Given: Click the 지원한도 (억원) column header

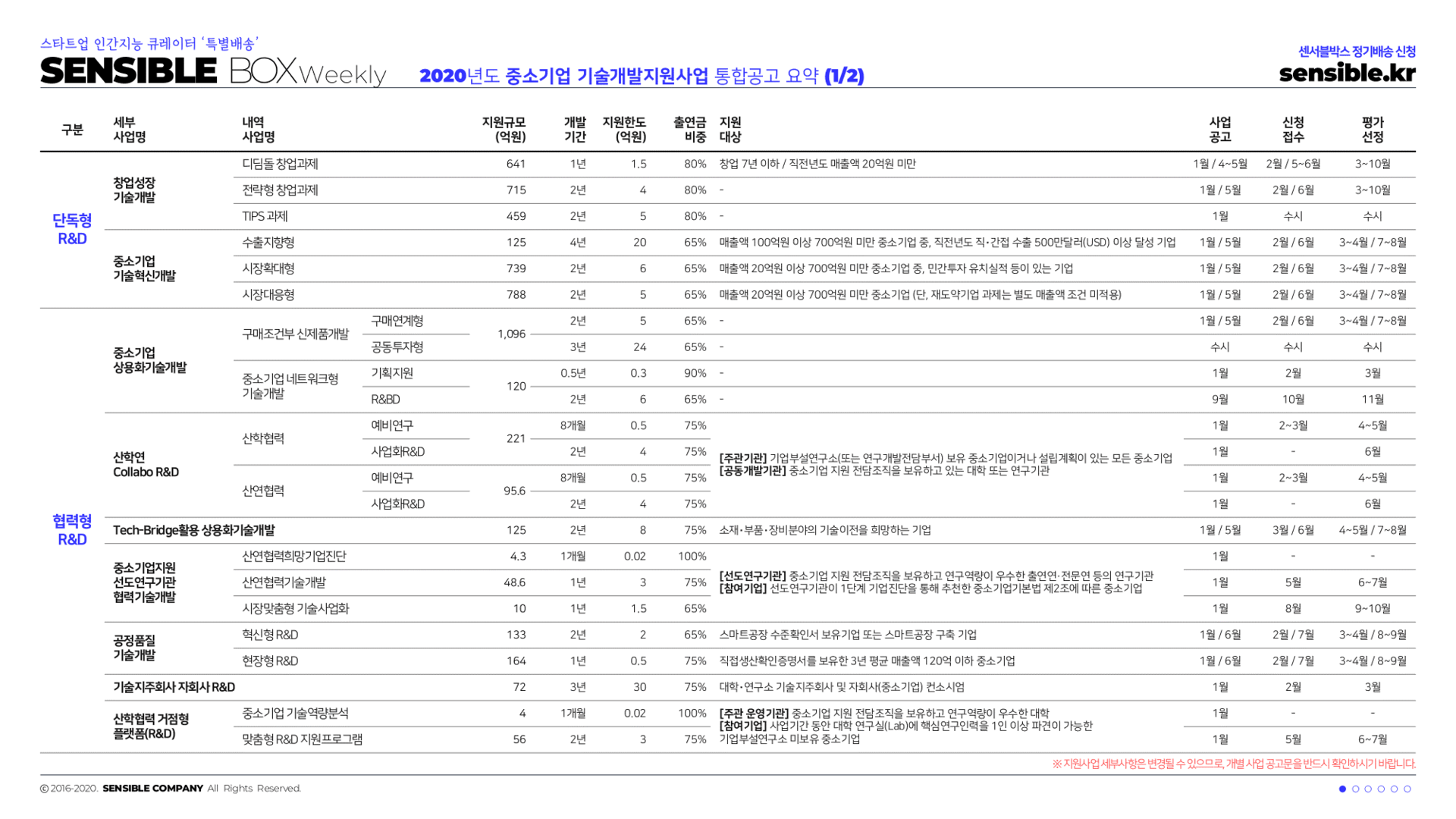Looking at the screenshot, I should [624, 130].
